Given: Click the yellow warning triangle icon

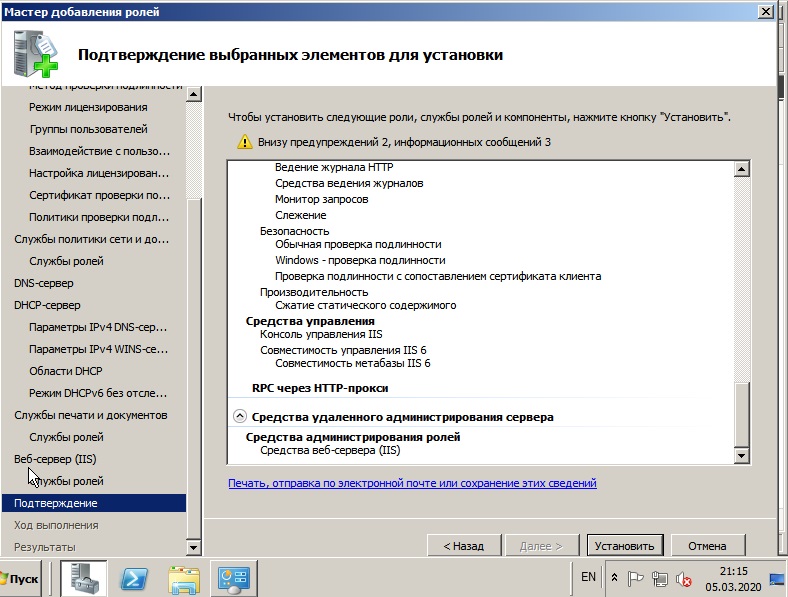Looking at the screenshot, I should point(245,142).
